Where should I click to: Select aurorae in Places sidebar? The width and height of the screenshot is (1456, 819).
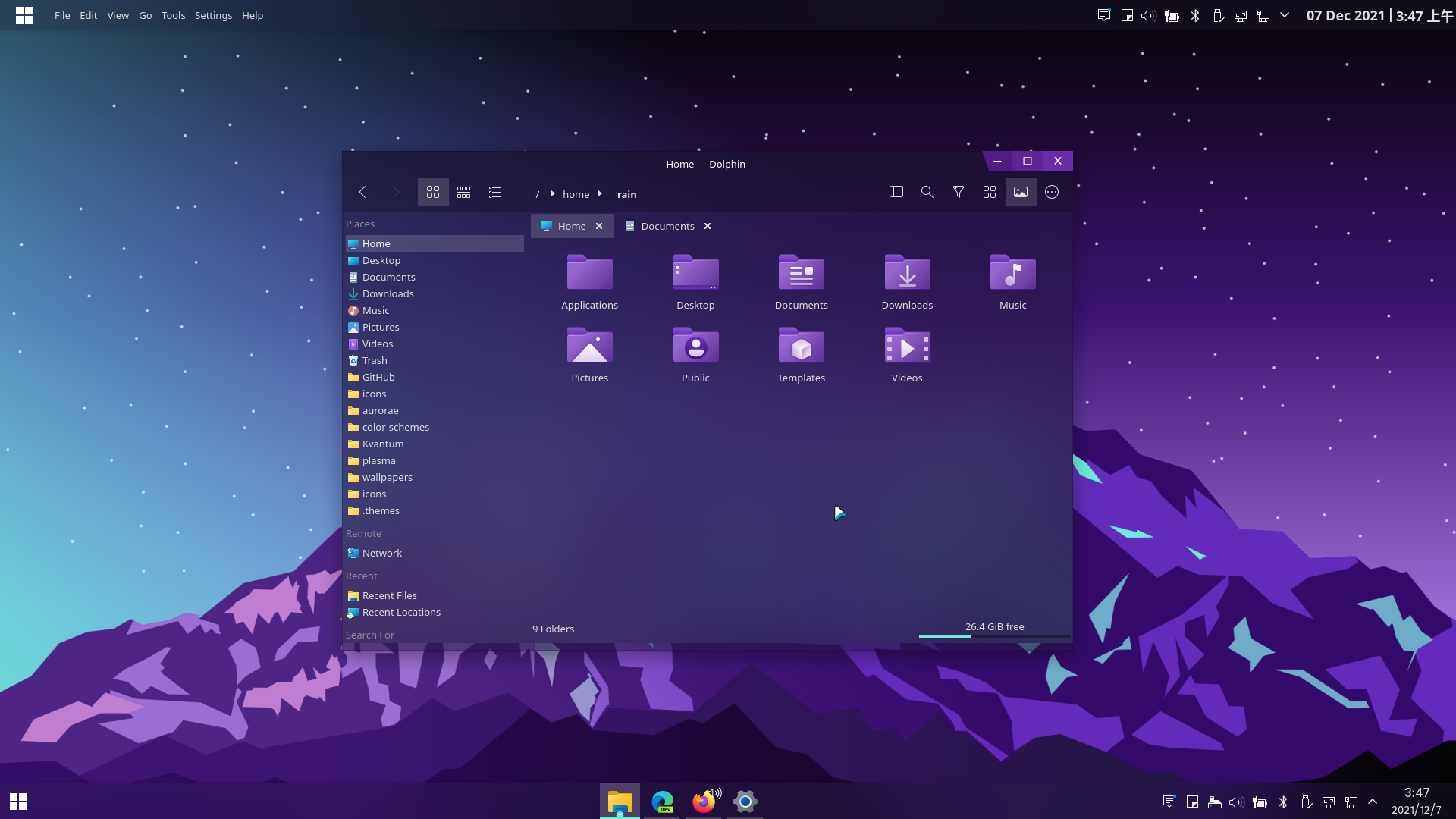coord(435,410)
